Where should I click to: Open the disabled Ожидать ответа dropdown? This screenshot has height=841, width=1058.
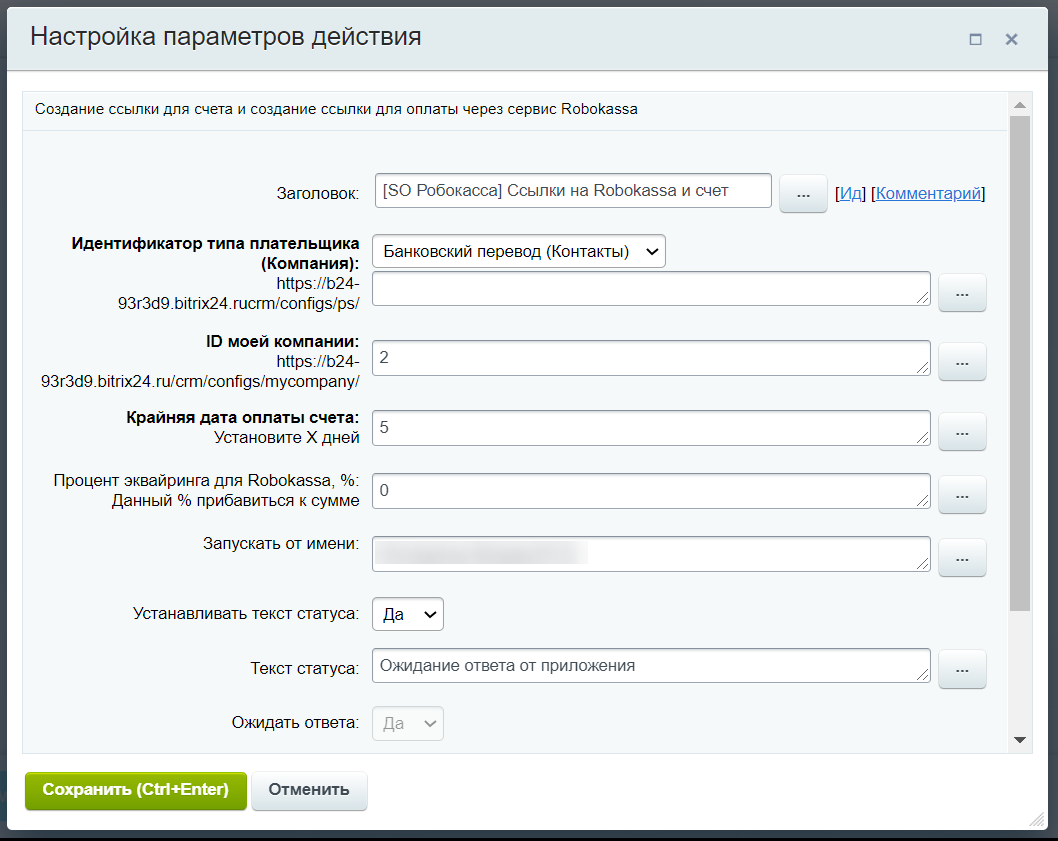click(x=407, y=723)
